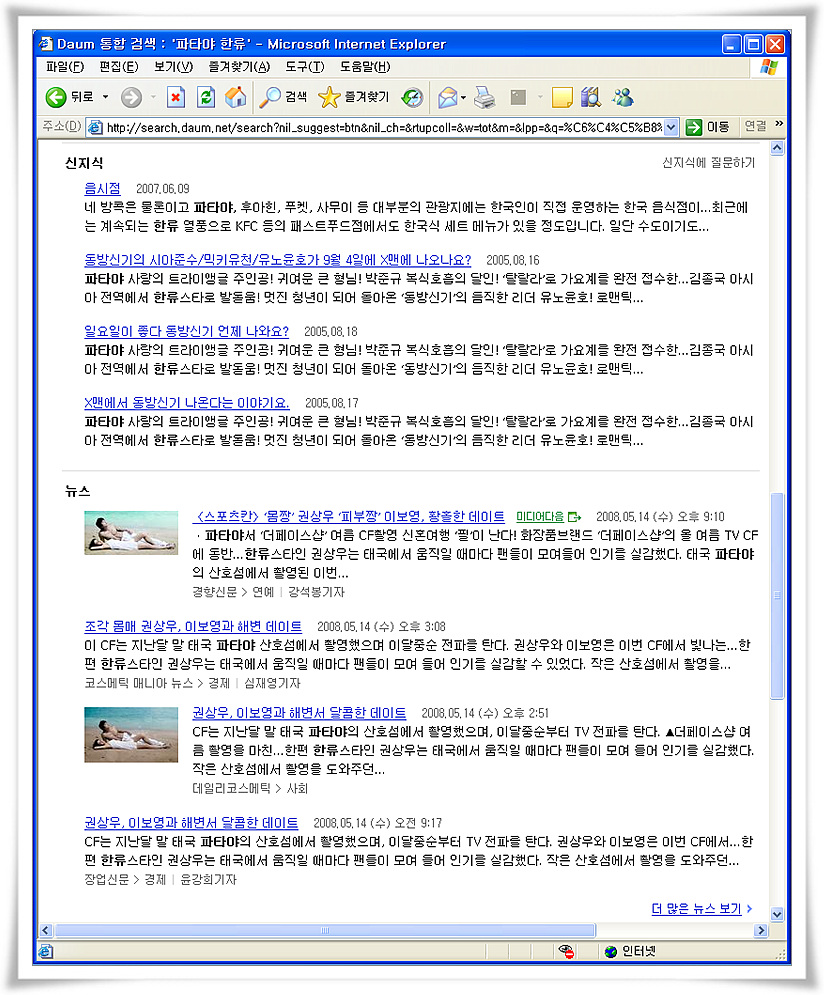Click the IE title bar page icon
This screenshot has height=995, width=824.
(46, 44)
